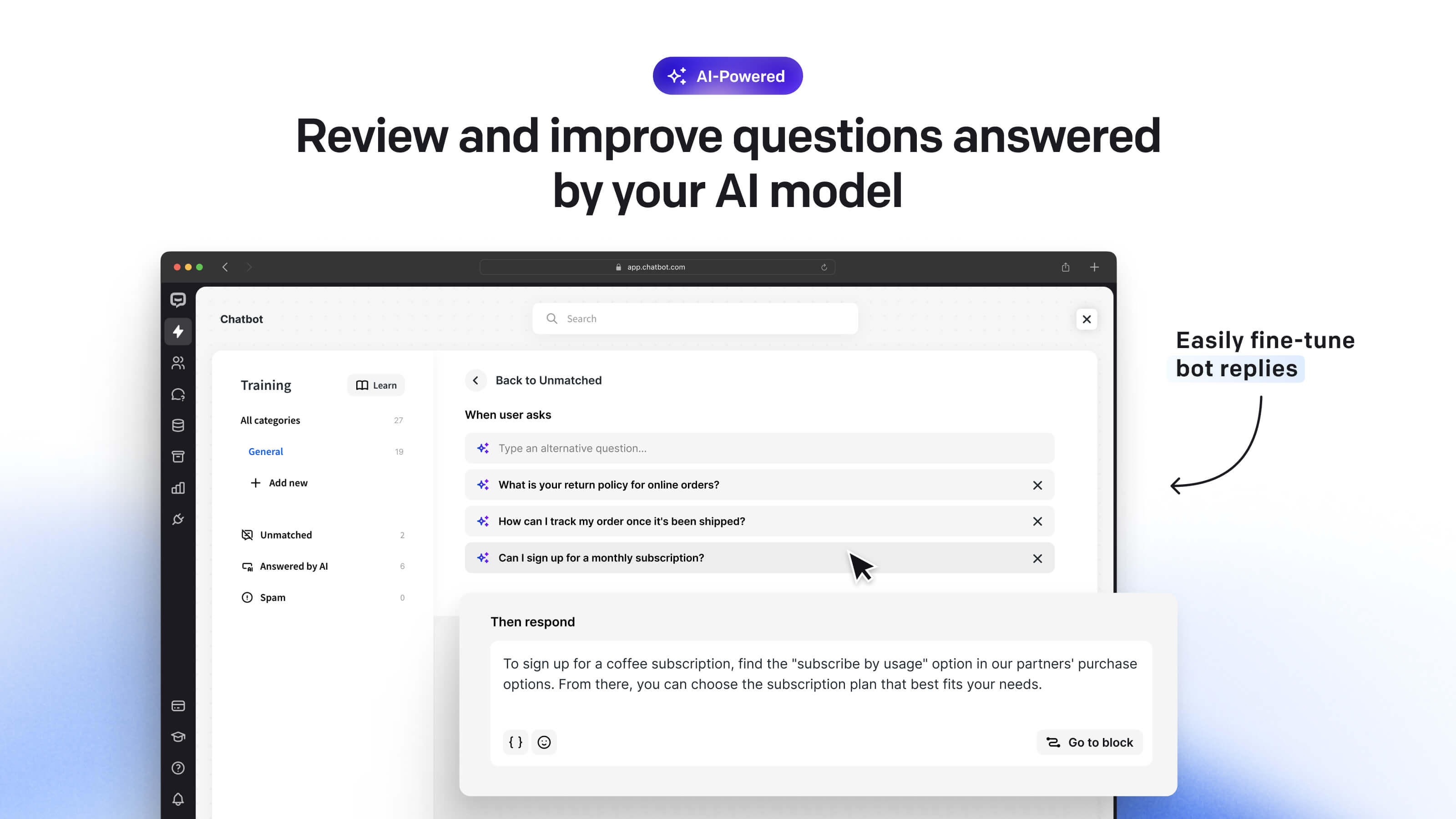Open the Learn button
Viewport: 1456px width, 819px height.
[x=376, y=385]
